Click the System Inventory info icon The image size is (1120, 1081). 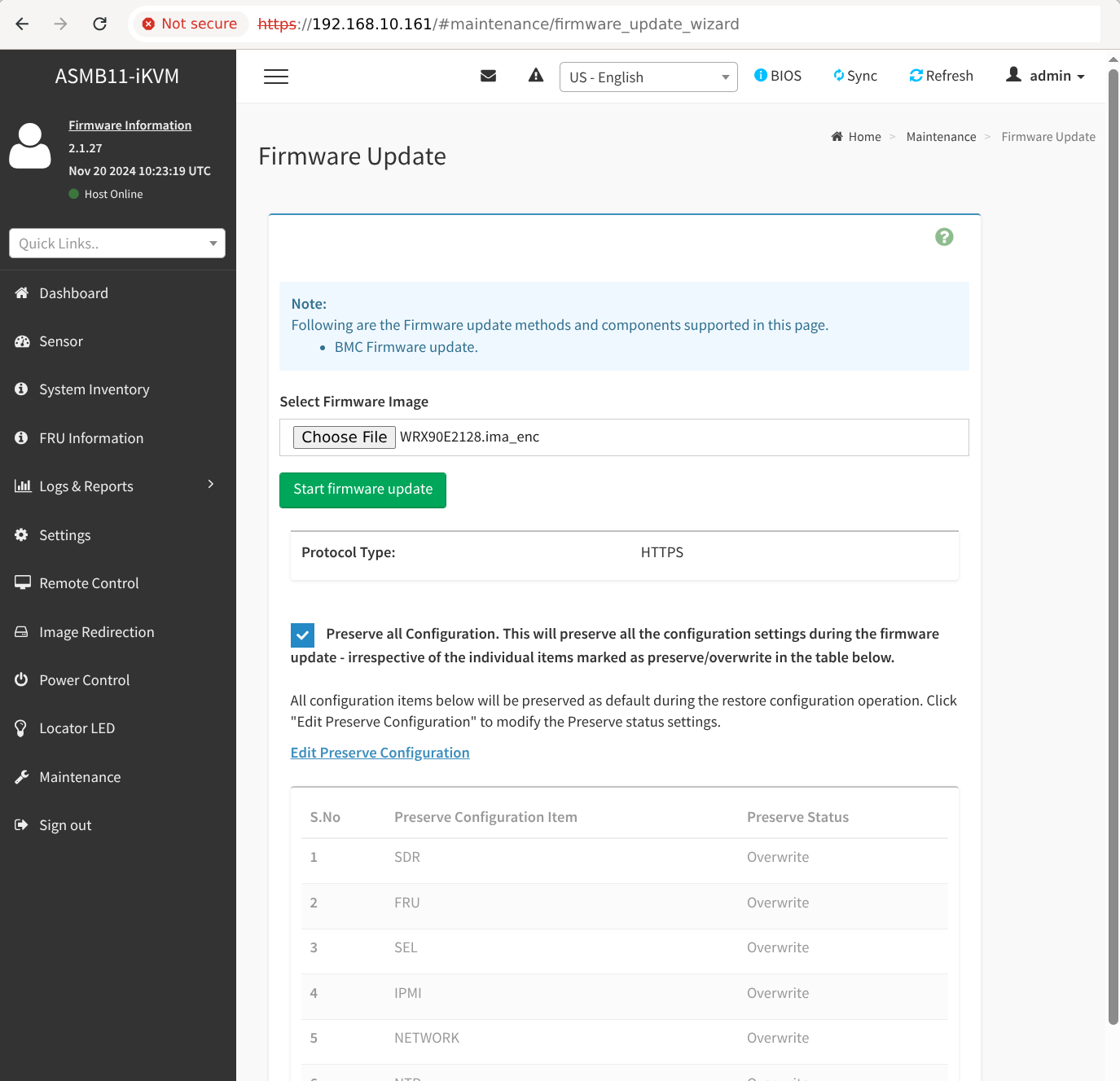[x=22, y=389]
